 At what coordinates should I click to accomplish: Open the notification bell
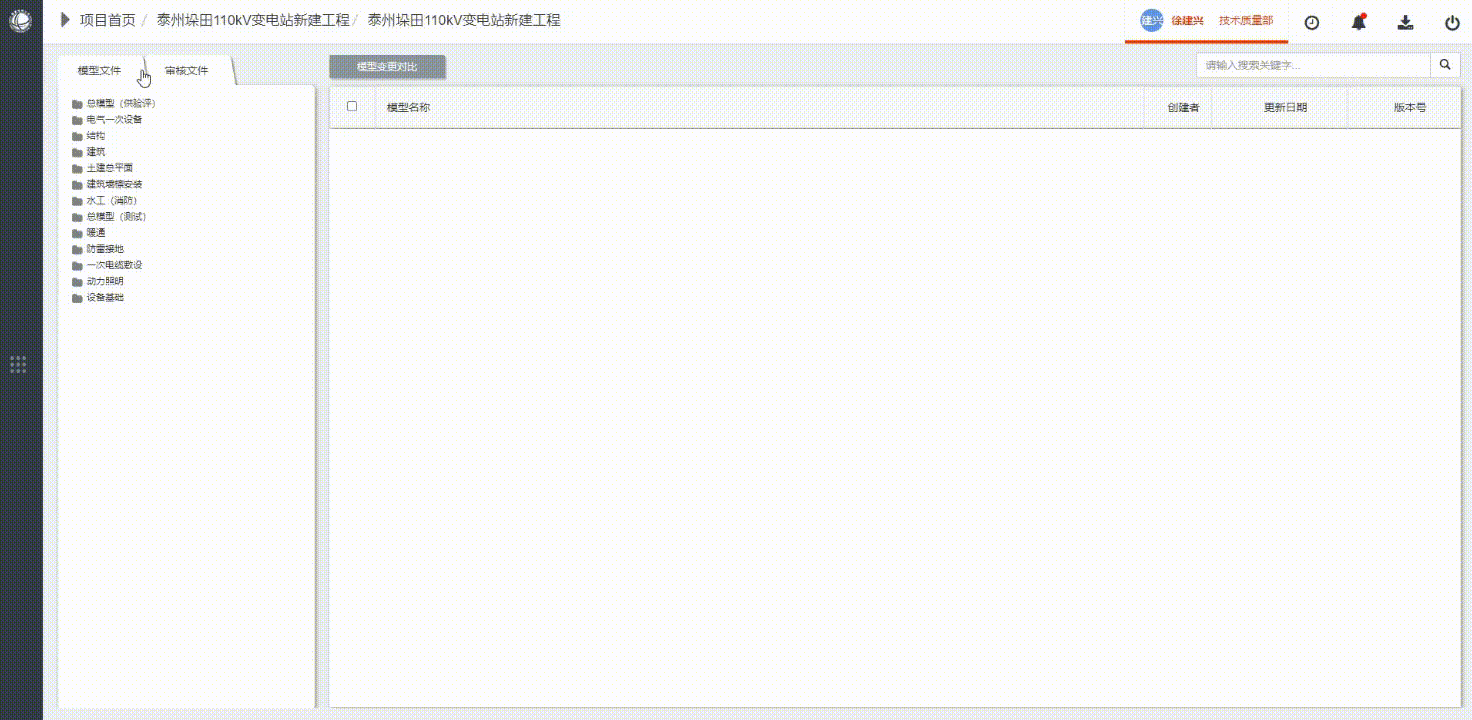point(1358,22)
